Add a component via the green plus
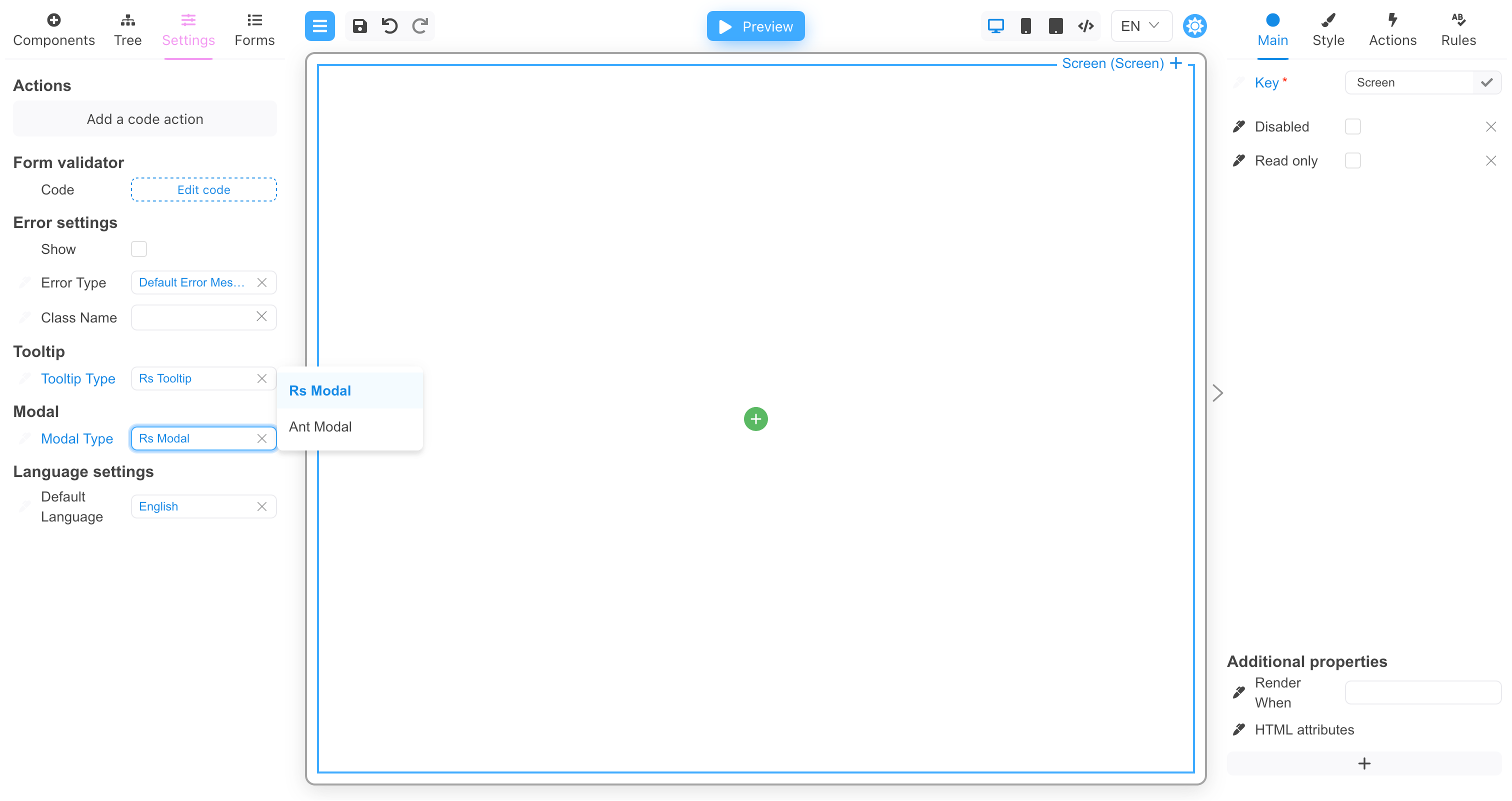This screenshot has width=1512, height=801. pyautogui.click(x=755, y=419)
